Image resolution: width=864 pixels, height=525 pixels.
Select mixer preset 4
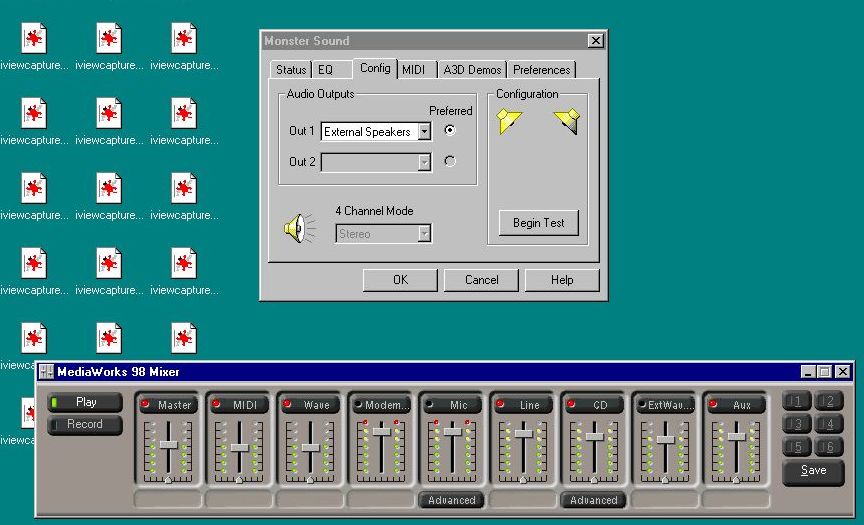(829, 424)
